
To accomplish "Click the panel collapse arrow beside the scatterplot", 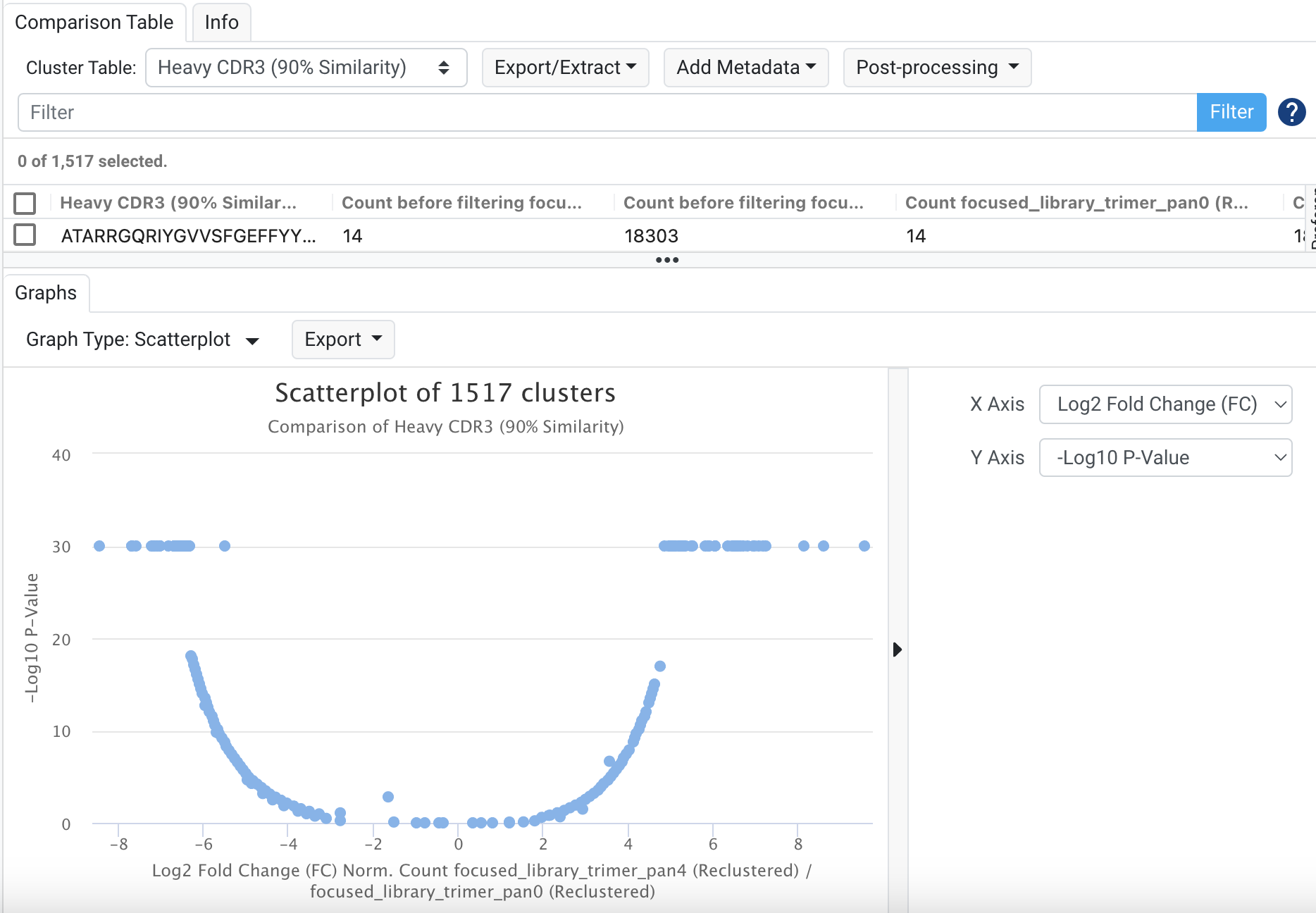I will [897, 649].
